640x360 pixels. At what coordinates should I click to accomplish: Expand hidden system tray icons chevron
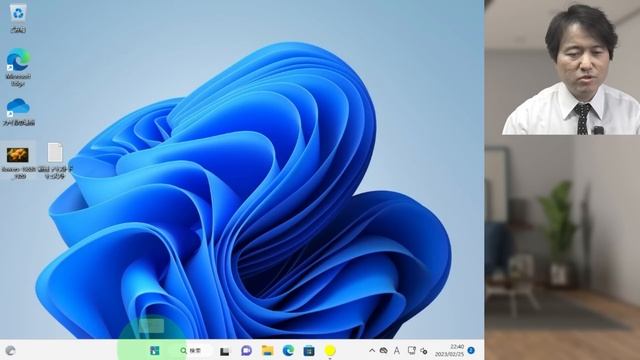(372, 351)
